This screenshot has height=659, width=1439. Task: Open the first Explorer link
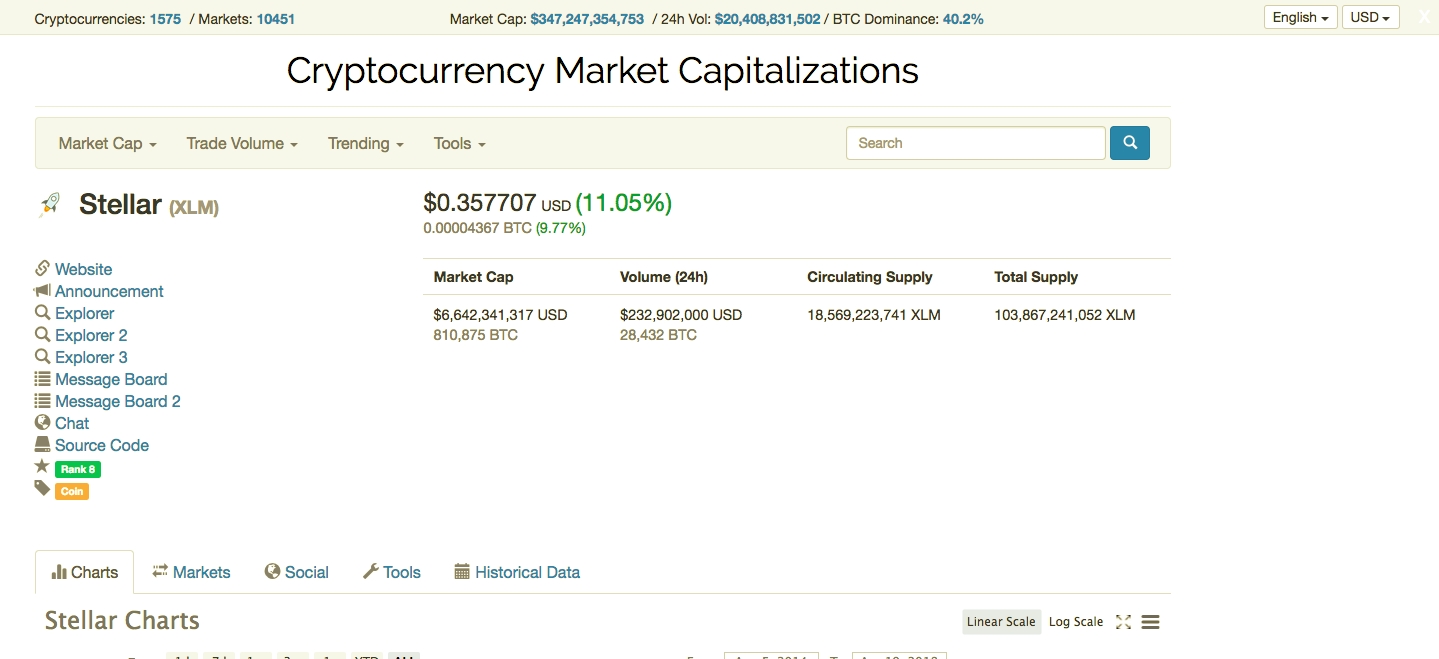(84, 313)
